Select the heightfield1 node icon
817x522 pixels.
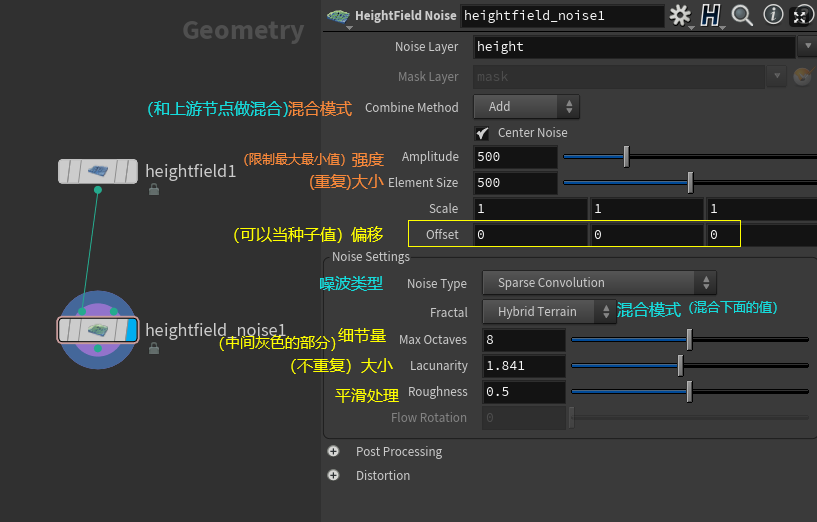pos(98,171)
